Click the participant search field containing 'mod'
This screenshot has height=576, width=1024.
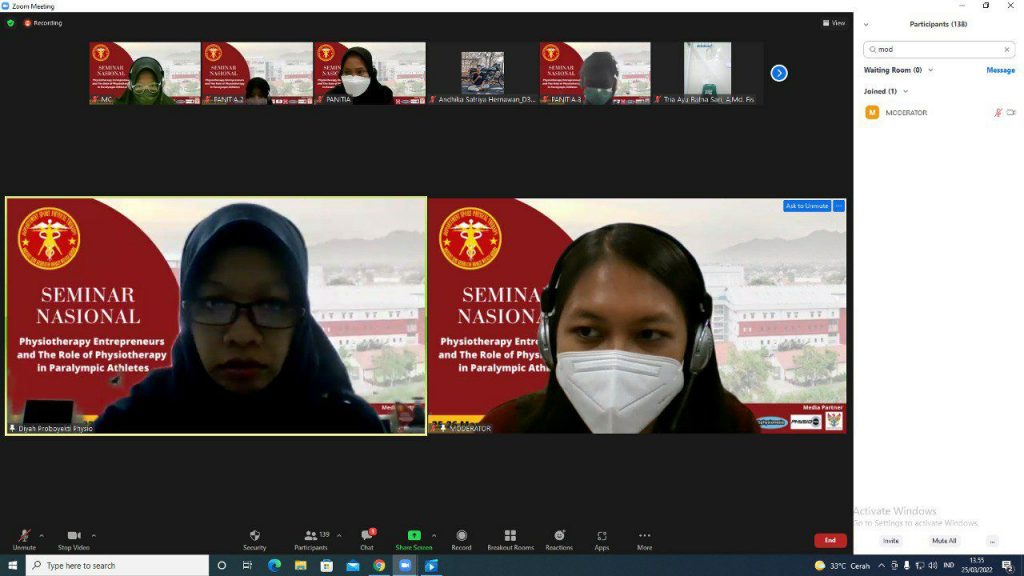coord(938,49)
